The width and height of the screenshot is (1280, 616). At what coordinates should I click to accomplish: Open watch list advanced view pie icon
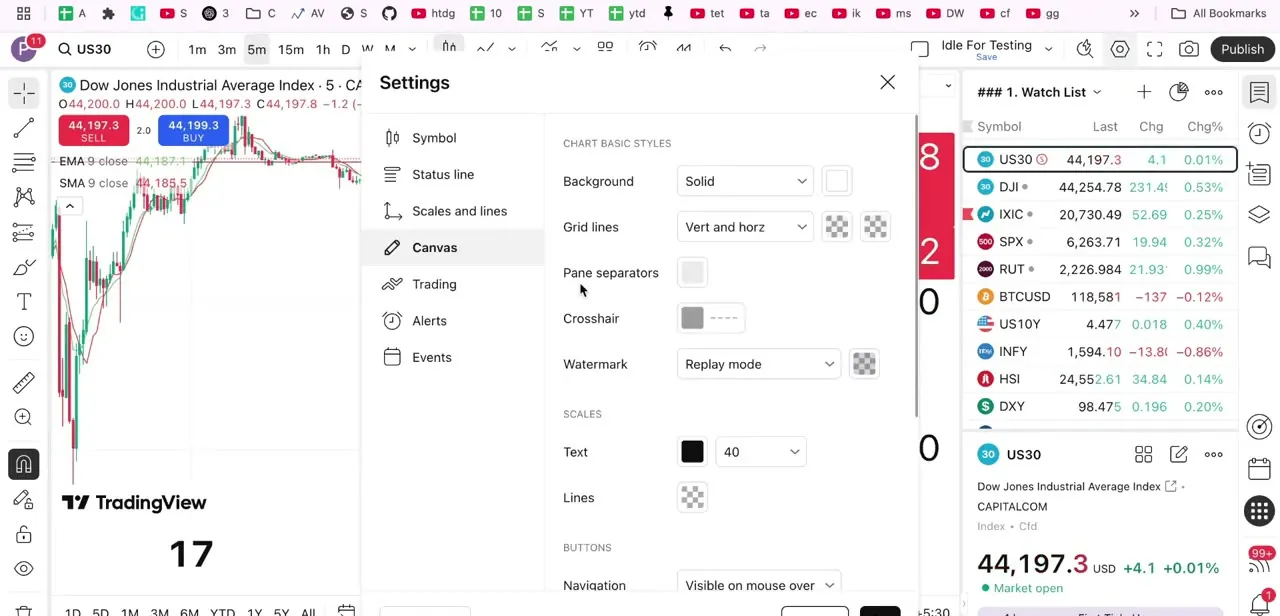1179,92
